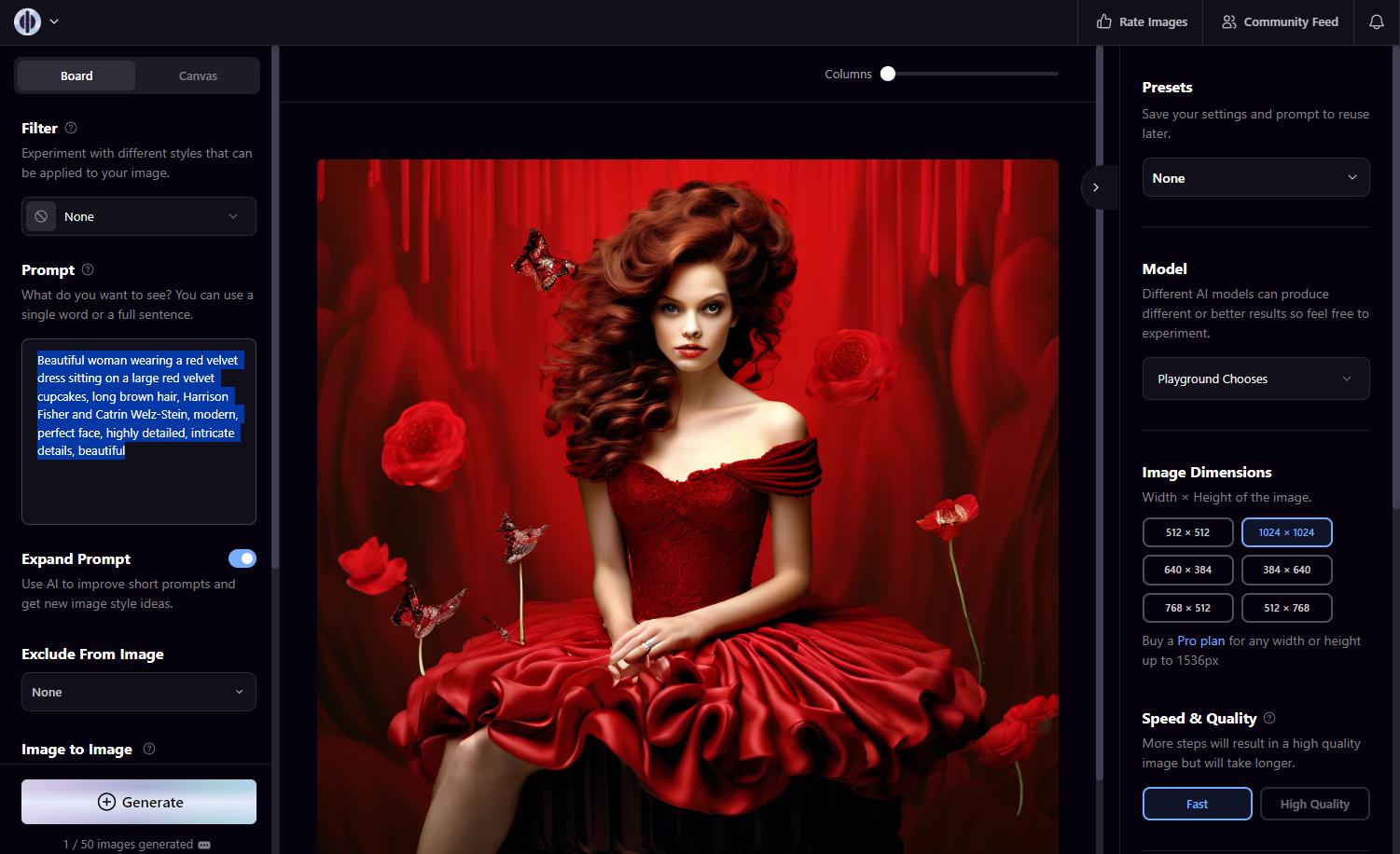Open the Filter None dropdown
Screen dimensions: 1400x854
pos(139,216)
